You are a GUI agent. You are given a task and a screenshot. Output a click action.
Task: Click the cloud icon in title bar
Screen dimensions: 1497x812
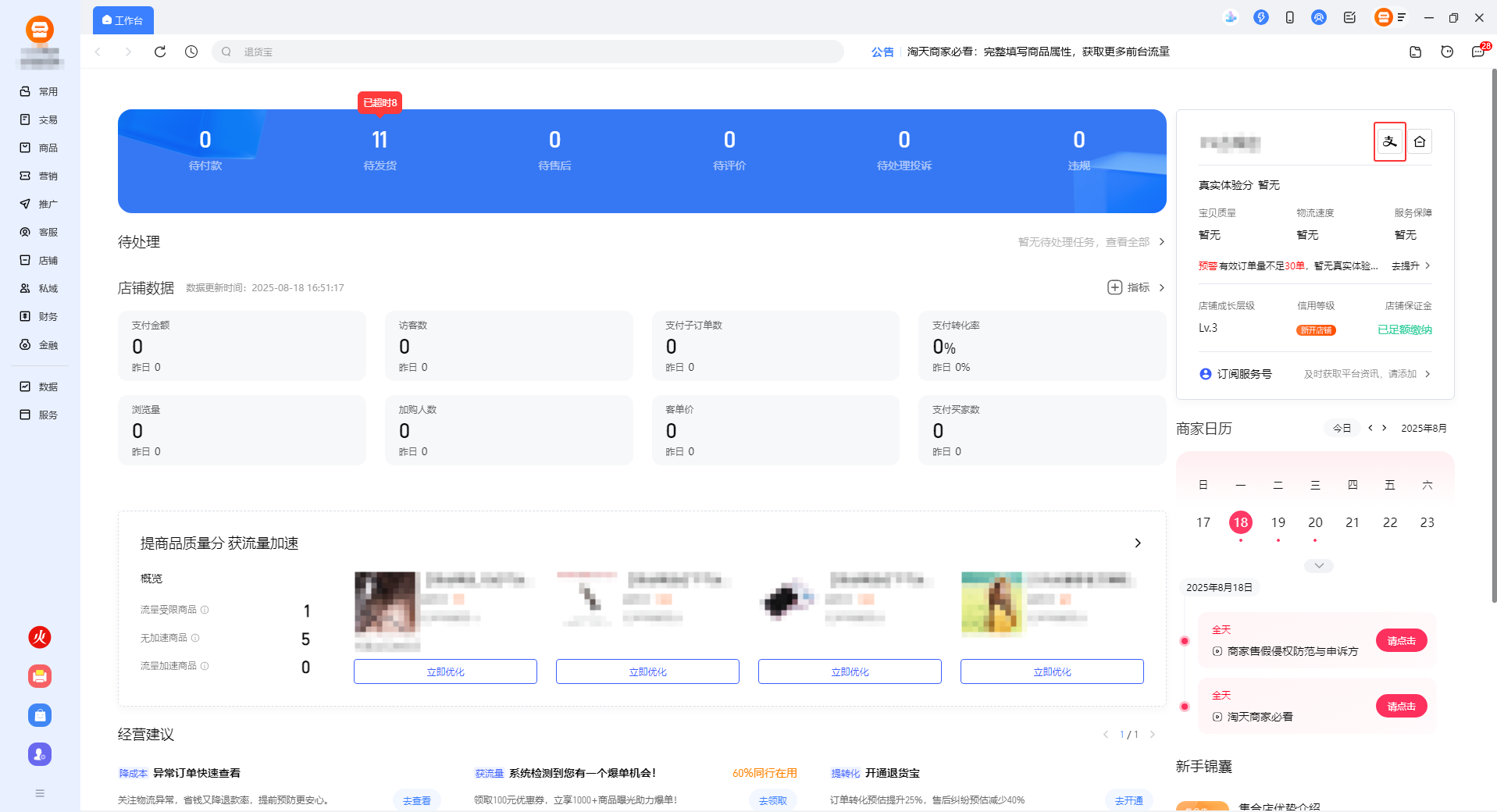1231,17
